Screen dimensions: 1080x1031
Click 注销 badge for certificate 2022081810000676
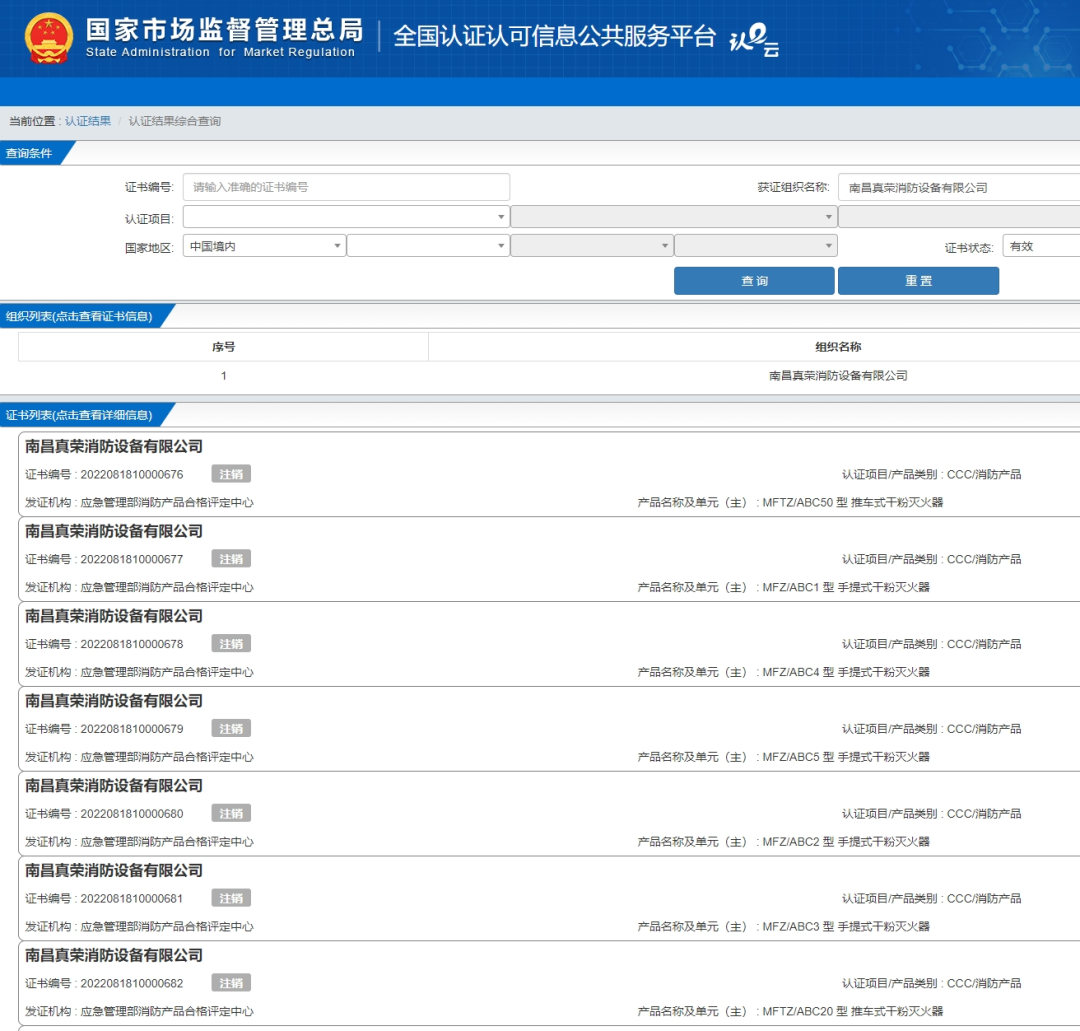[231, 474]
